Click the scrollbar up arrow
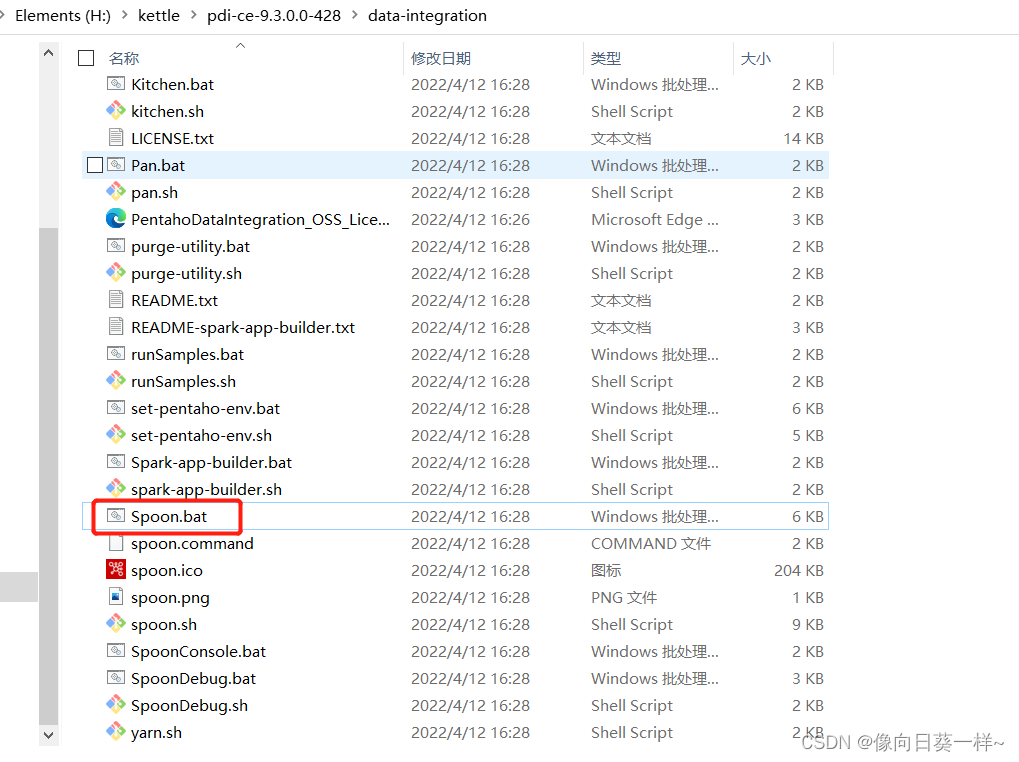Viewport: 1019px width, 762px height. (x=48, y=53)
